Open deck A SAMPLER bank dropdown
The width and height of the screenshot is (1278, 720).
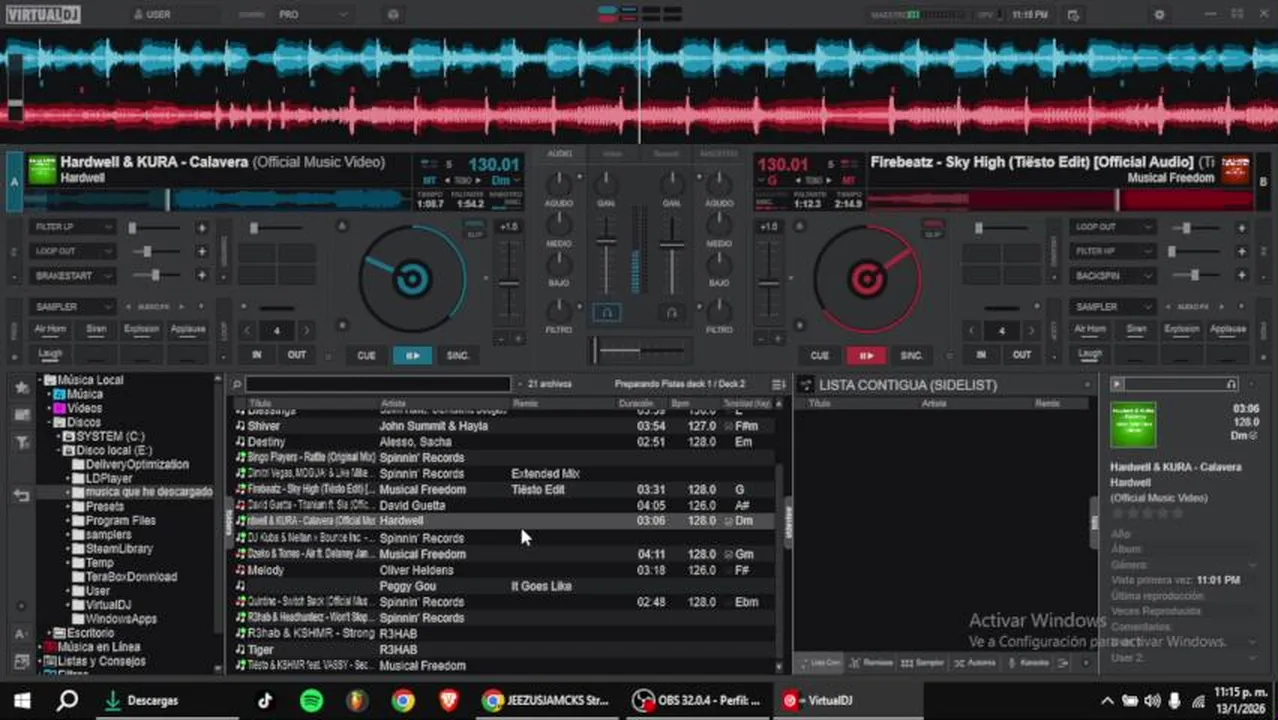point(72,307)
